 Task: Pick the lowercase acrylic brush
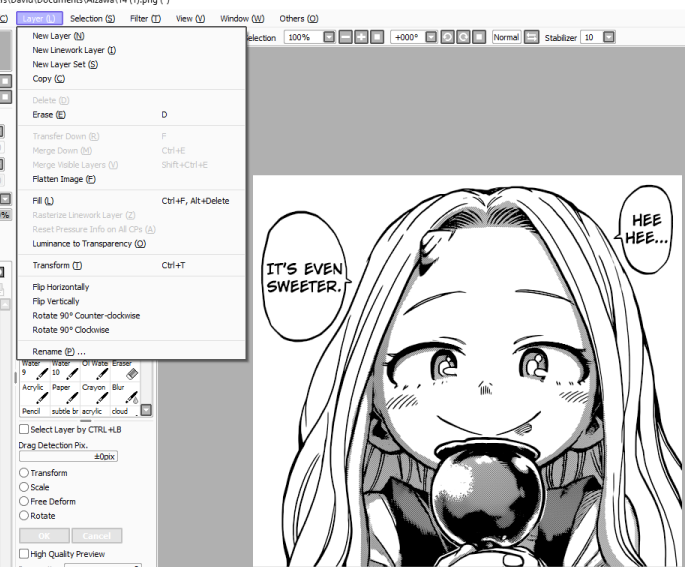(95, 411)
